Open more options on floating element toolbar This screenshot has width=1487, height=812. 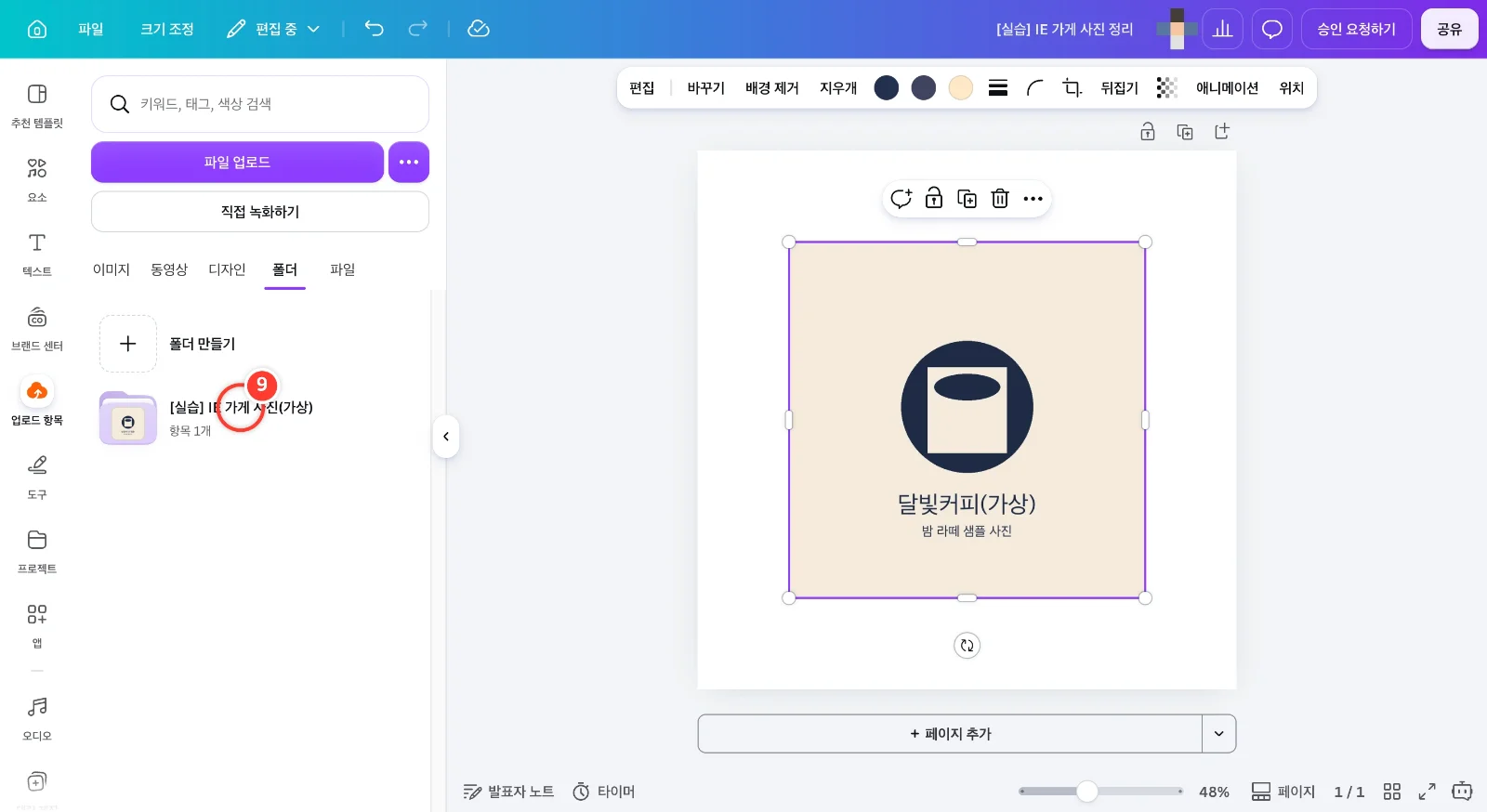pyautogui.click(x=1033, y=198)
